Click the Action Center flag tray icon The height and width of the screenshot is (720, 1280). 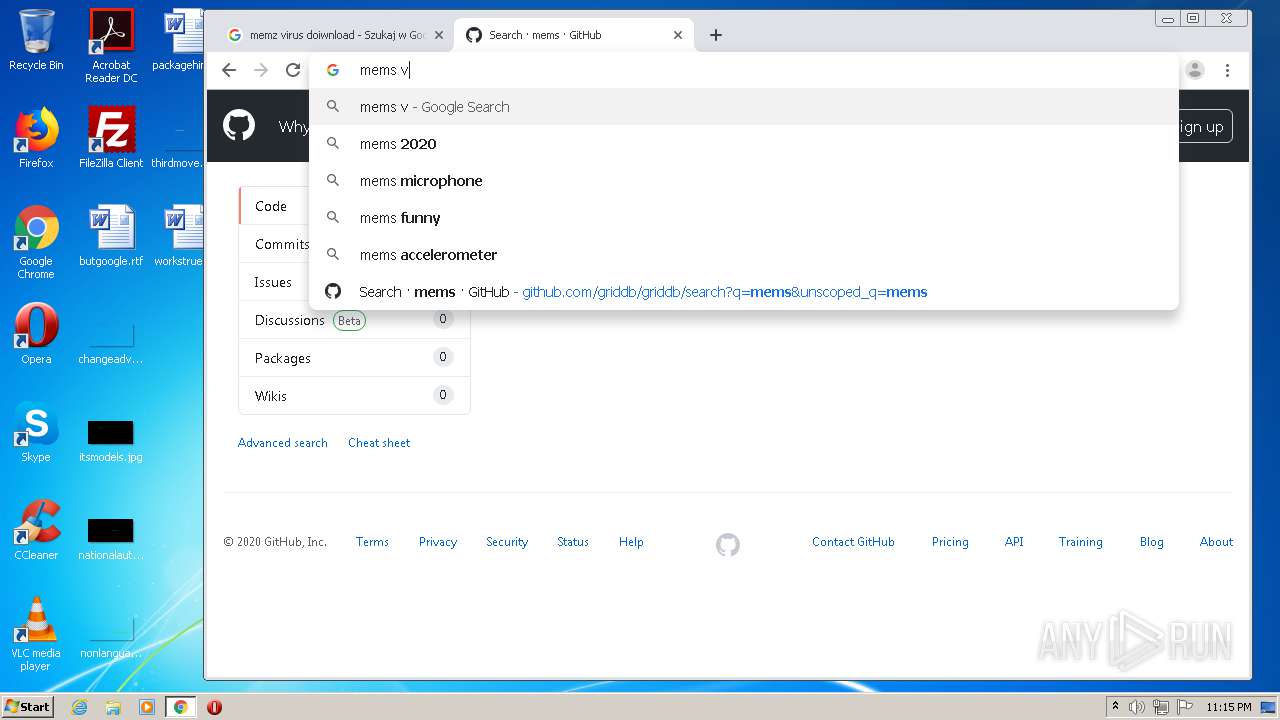click(x=1185, y=707)
